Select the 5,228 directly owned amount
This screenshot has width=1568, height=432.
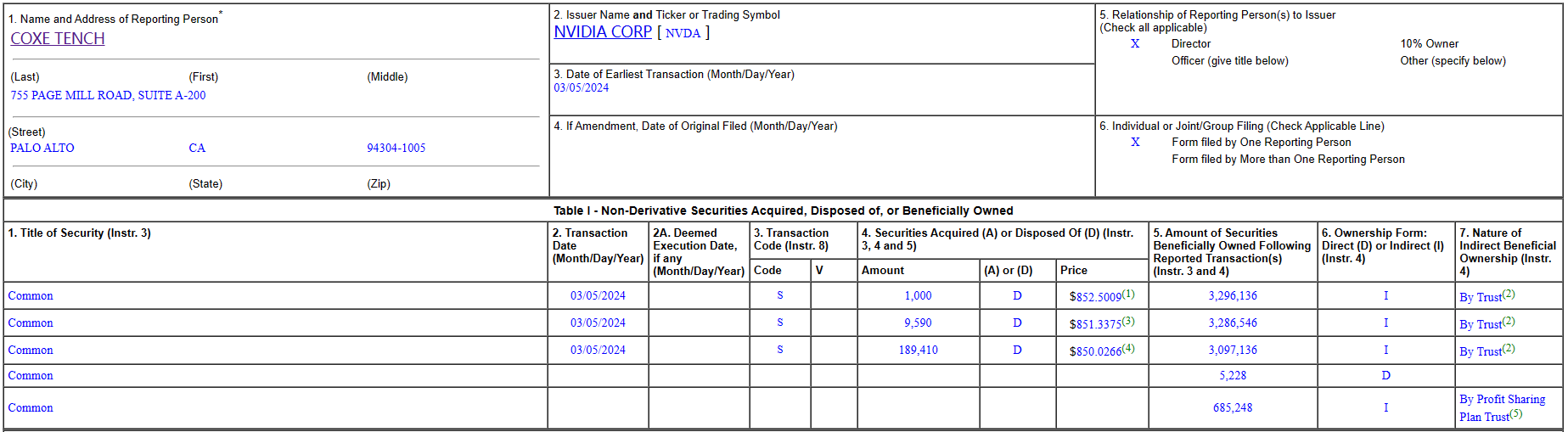pos(1233,375)
